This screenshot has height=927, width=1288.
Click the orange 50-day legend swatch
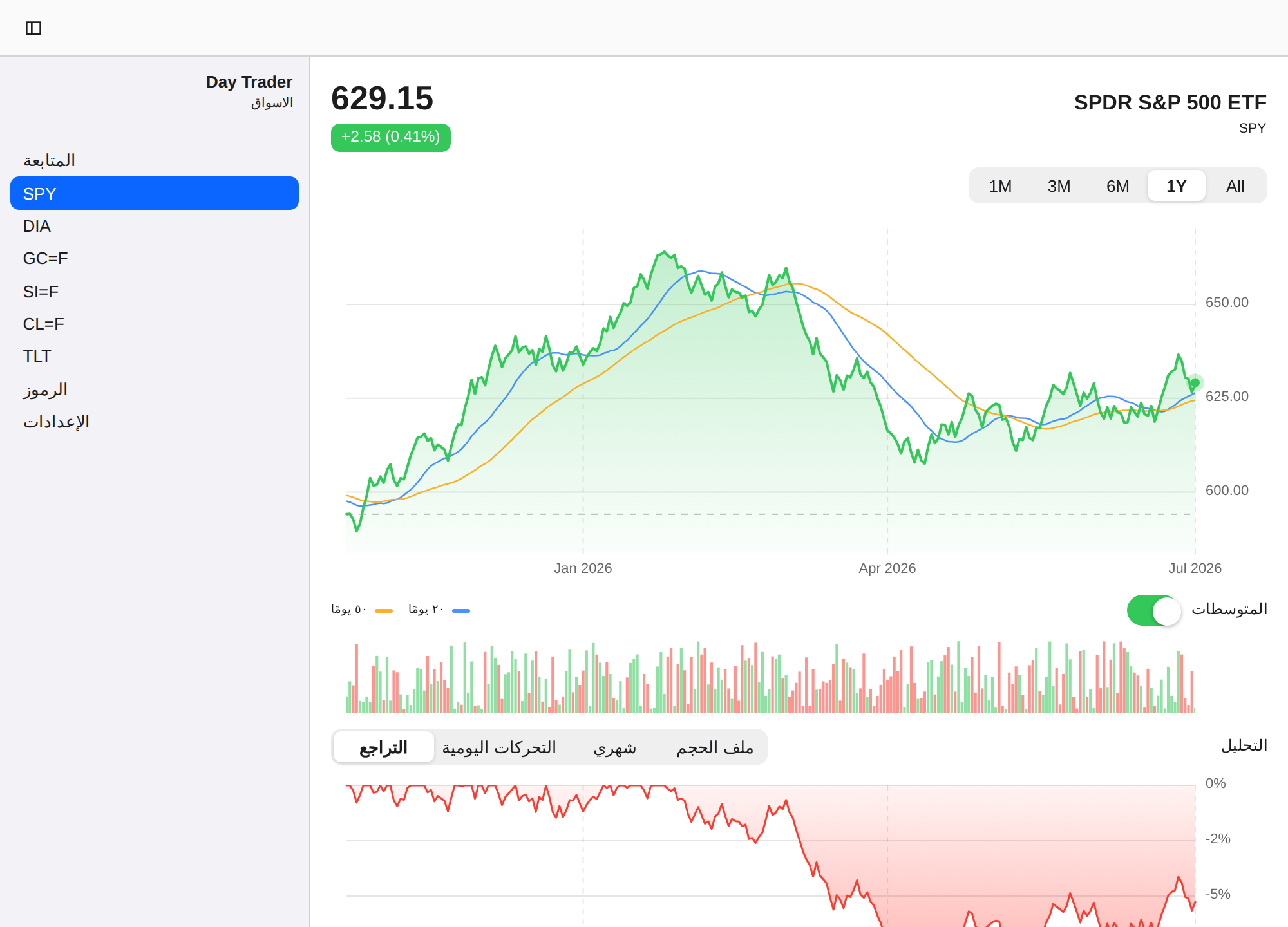(x=384, y=610)
